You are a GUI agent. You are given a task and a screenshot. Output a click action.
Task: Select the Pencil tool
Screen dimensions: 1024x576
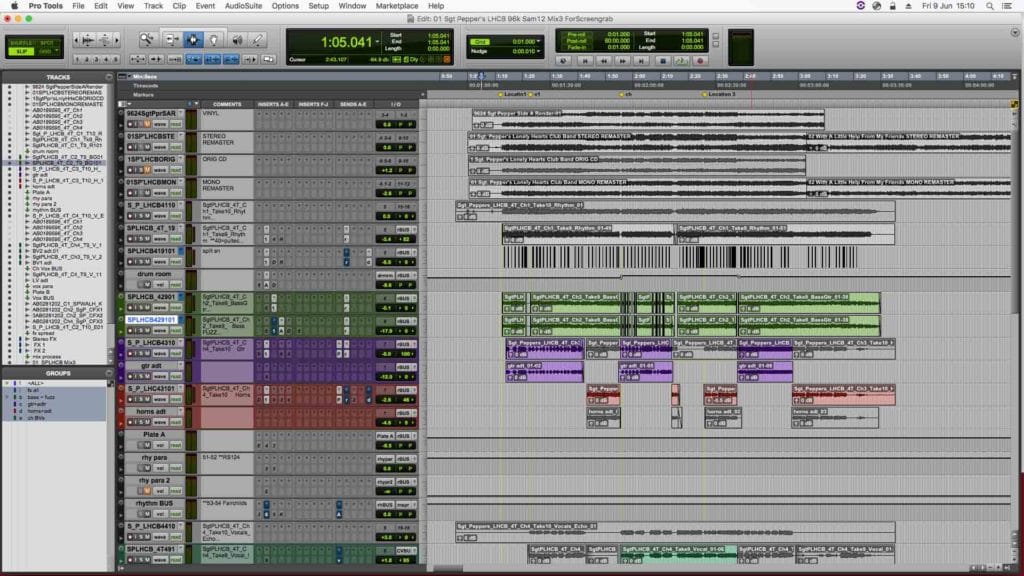pyautogui.click(x=258, y=40)
